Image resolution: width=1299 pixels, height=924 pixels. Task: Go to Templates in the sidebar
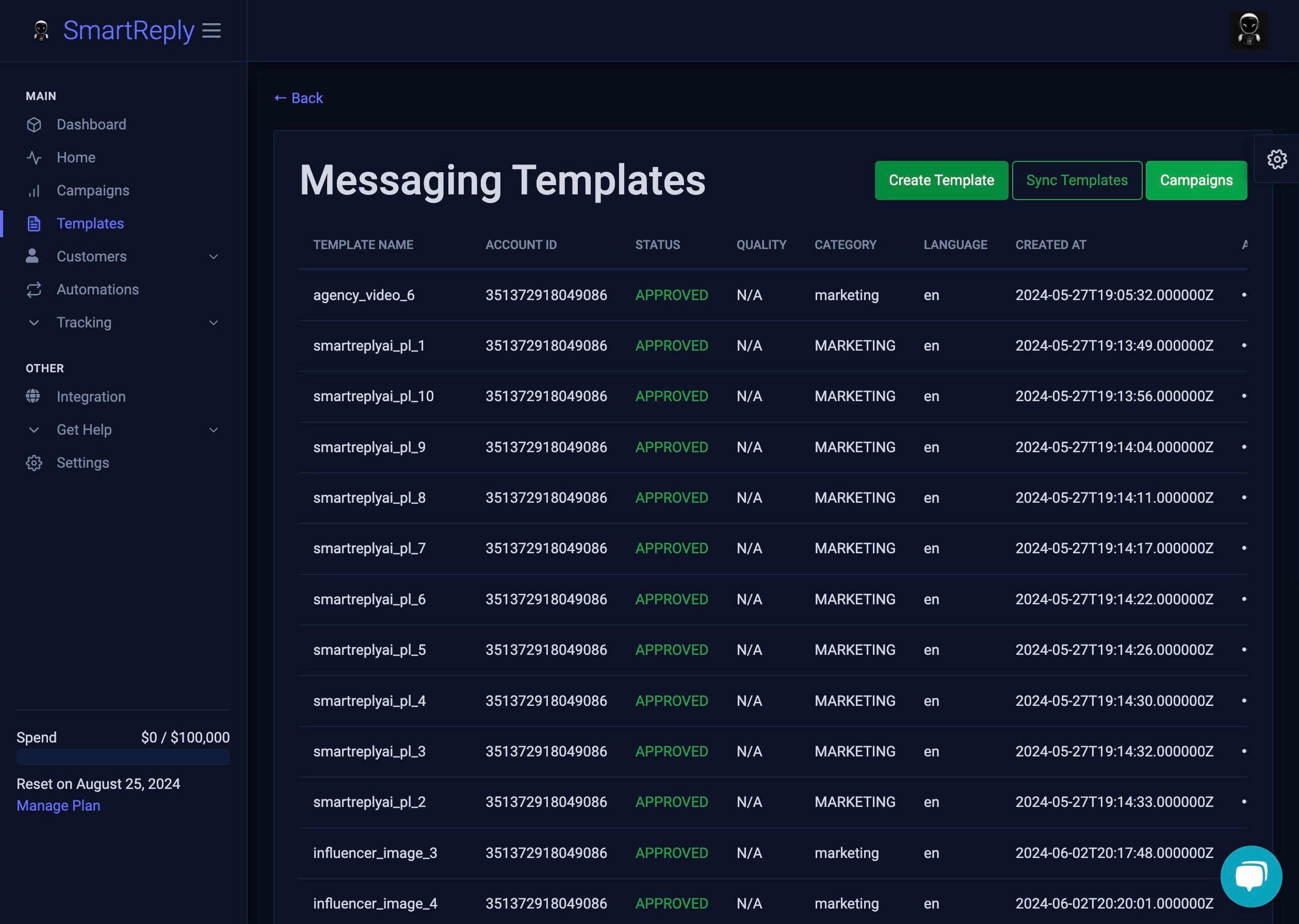(x=90, y=224)
